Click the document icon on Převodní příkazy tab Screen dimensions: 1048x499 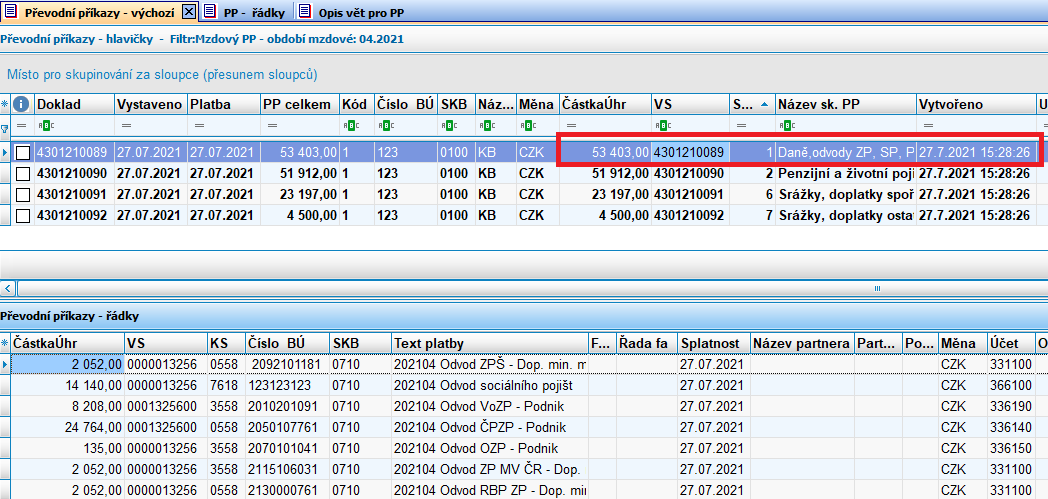[x=11, y=11]
